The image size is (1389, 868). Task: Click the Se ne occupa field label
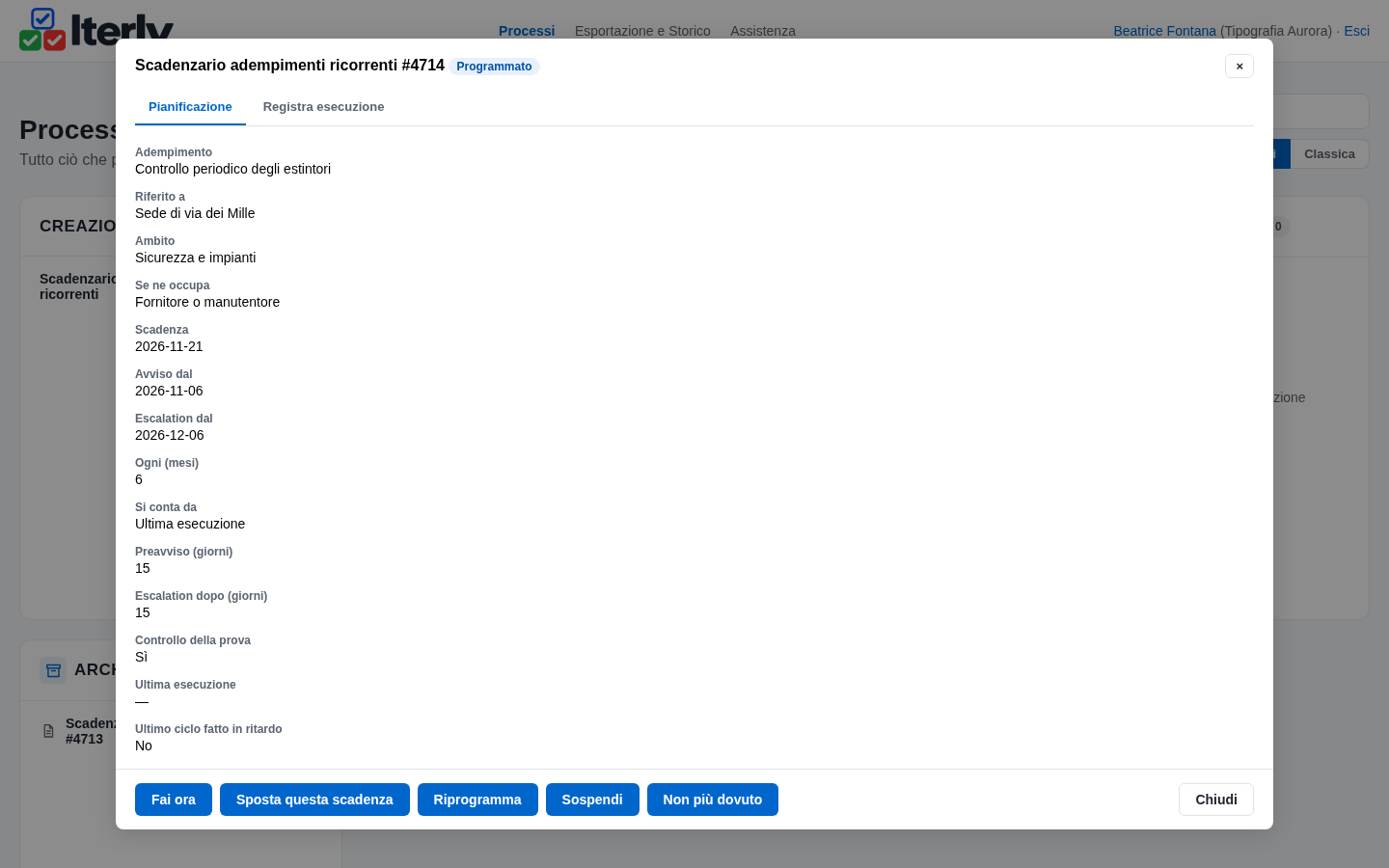click(173, 285)
